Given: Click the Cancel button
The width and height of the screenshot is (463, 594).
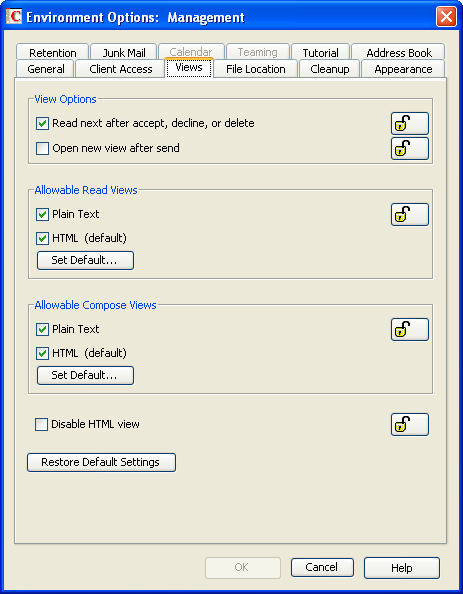Looking at the screenshot, I should (322, 567).
